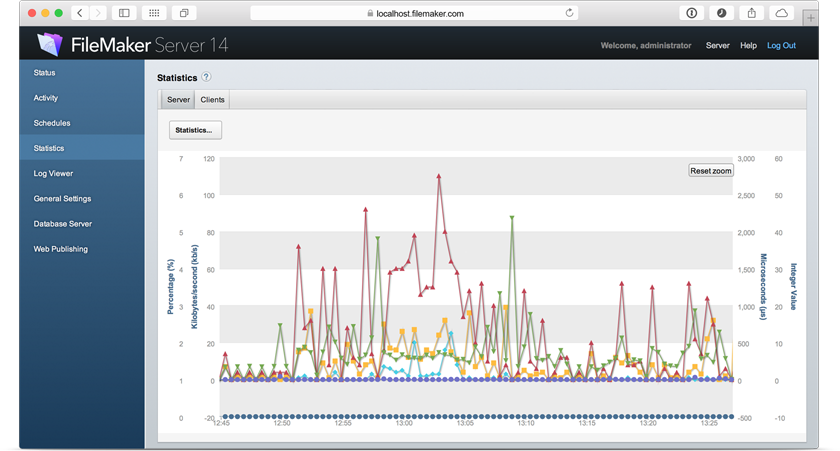Click the Statistics page heading
840x451 pixels.
point(177,78)
